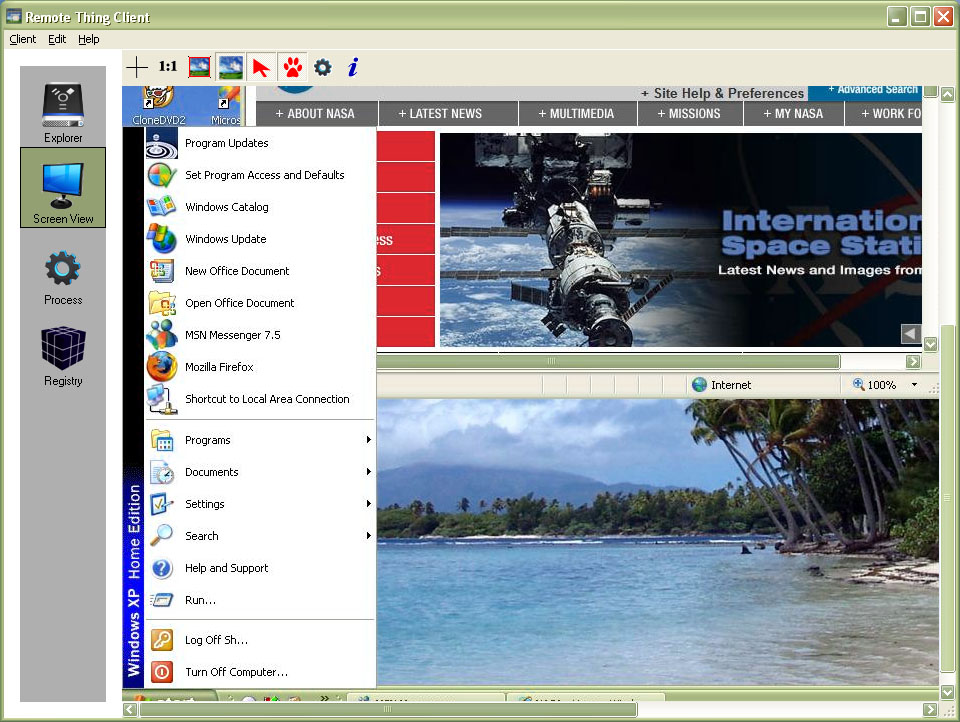Click the Windows Update icon
Screen dimensions: 960x722
click(x=162, y=239)
